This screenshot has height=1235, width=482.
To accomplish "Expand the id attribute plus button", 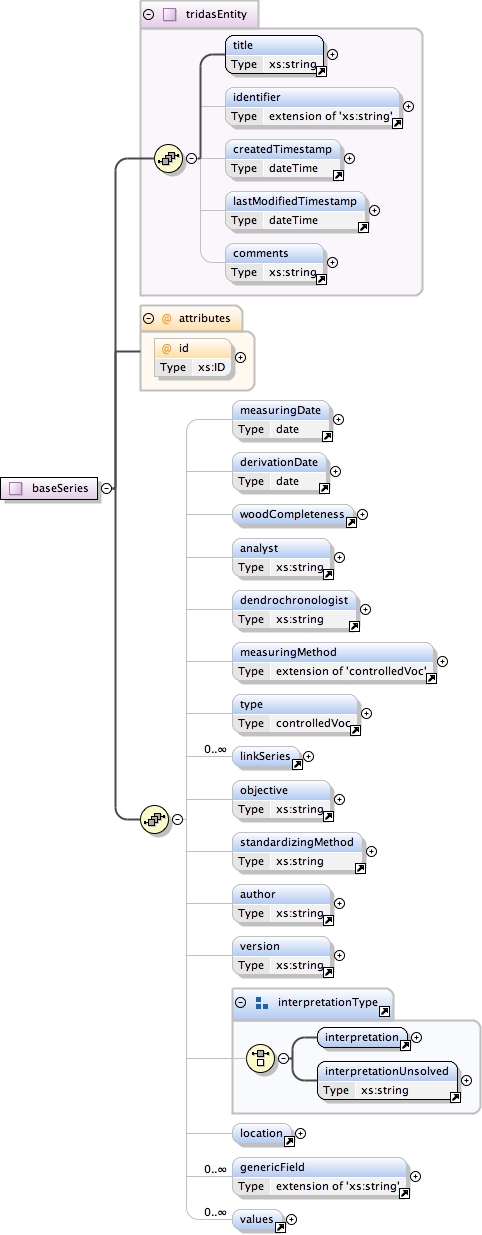I will (x=240, y=357).
